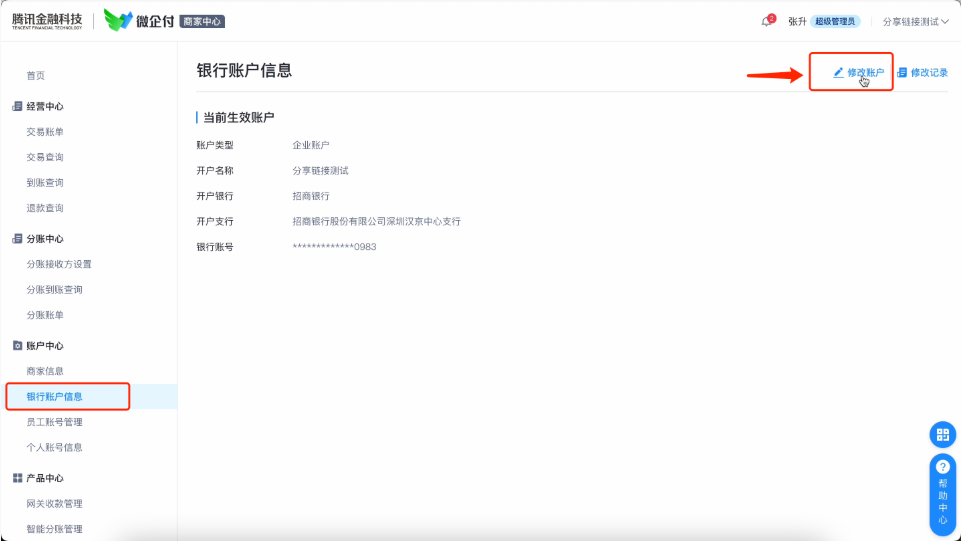Image resolution: width=961 pixels, height=541 pixels.
Task: Open 分账接收方设置 in sidebar
Action: coord(59,264)
